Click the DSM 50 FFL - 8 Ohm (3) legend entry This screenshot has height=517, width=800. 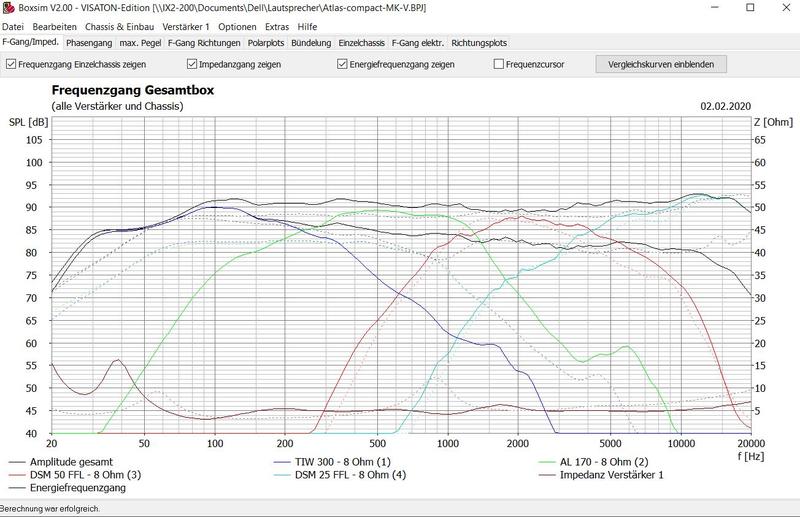(x=75, y=475)
